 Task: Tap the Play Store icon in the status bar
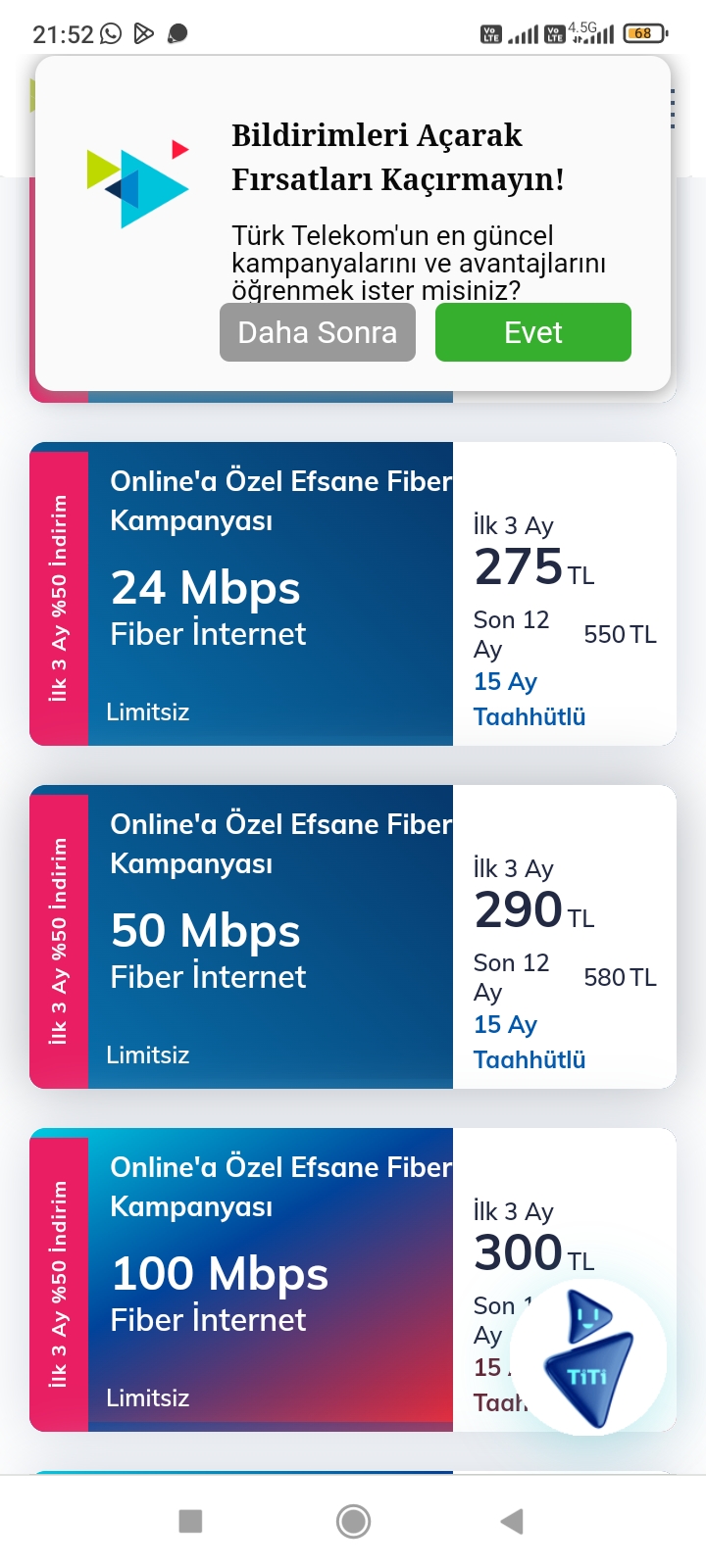[x=144, y=34]
